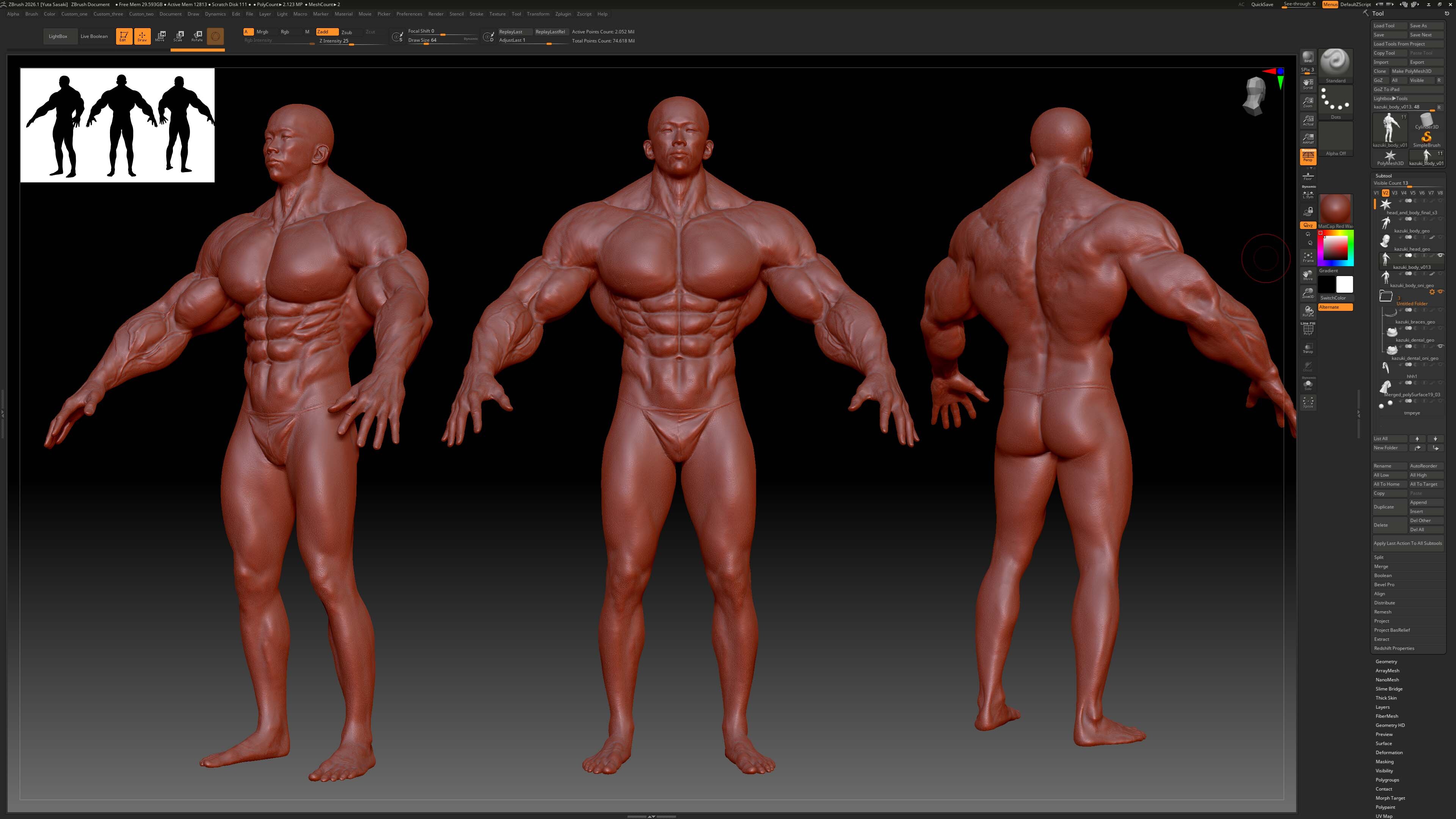The image size is (1456, 819).
Task: Toggle eye visibility of kazuki_body_v013 subtool
Action: coord(1440,256)
